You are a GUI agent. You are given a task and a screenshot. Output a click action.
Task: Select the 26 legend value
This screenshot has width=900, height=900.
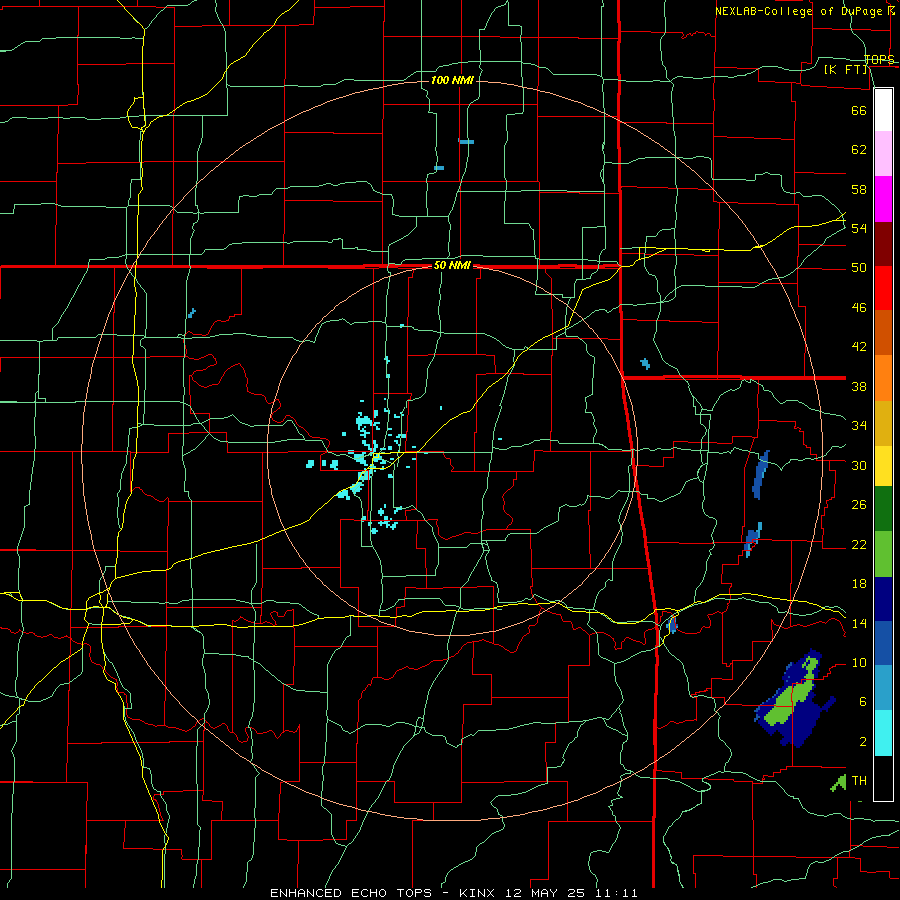(x=859, y=505)
